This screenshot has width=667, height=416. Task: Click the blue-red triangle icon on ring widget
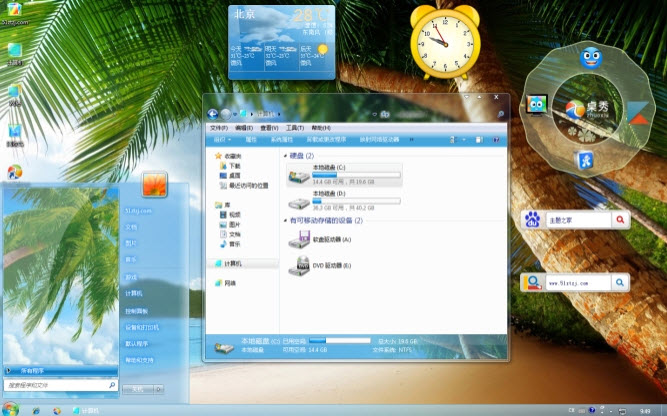click(638, 113)
